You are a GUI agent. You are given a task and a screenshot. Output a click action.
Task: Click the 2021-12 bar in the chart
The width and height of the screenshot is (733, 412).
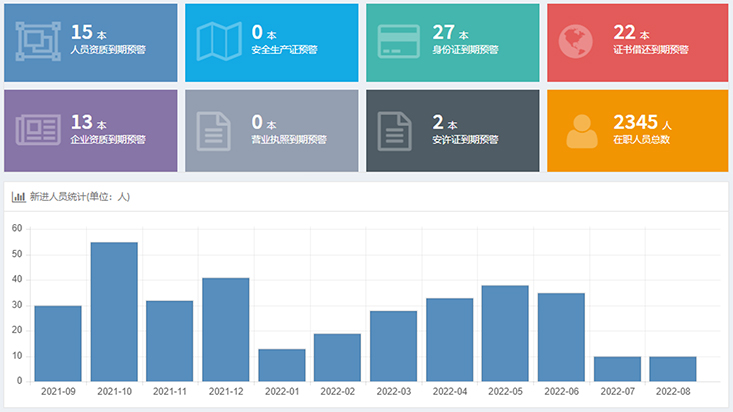226,329
